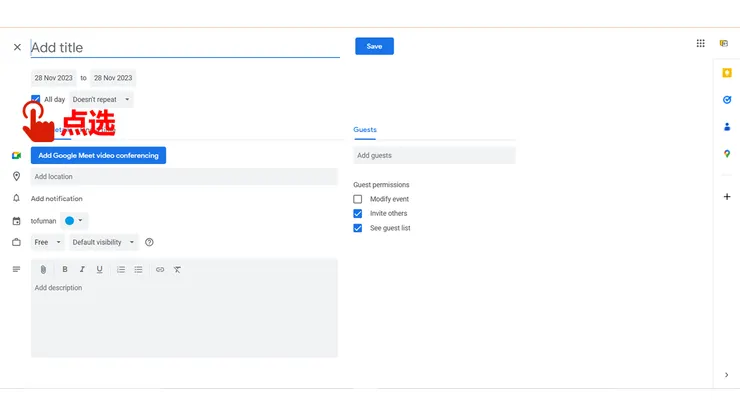Apply bold formatting in description

coord(65,269)
